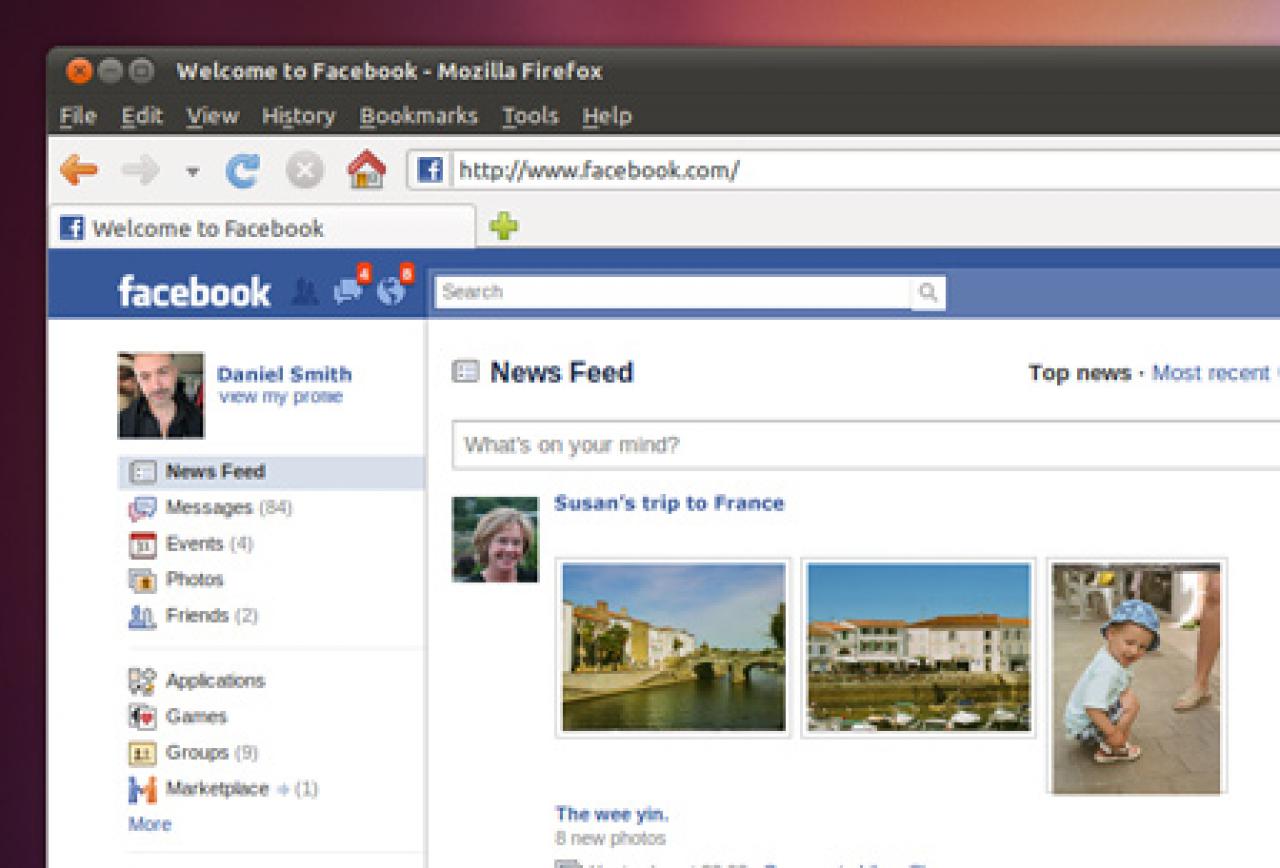Click the Facebook Search field
1280x868 pixels.
coord(672,292)
